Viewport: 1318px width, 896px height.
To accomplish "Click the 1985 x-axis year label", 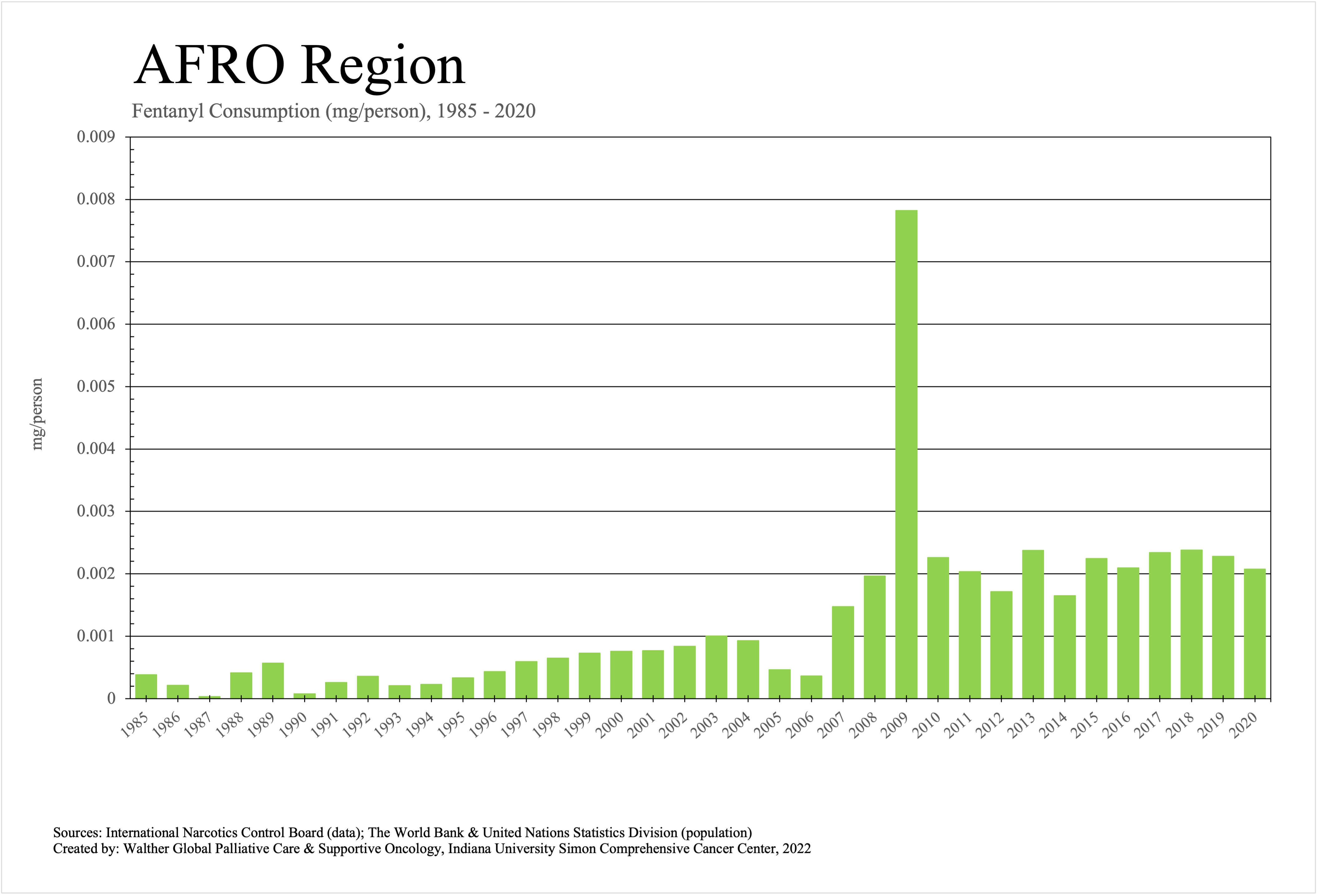I will pyautogui.click(x=135, y=725).
